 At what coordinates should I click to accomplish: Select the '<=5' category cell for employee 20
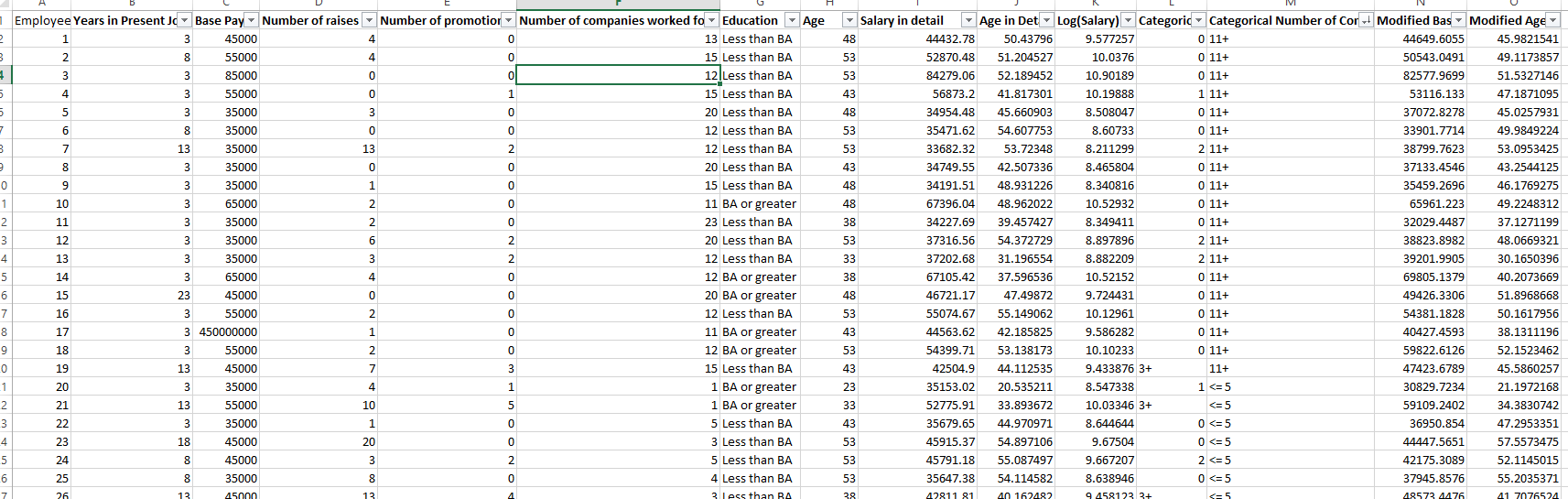[1291, 386]
